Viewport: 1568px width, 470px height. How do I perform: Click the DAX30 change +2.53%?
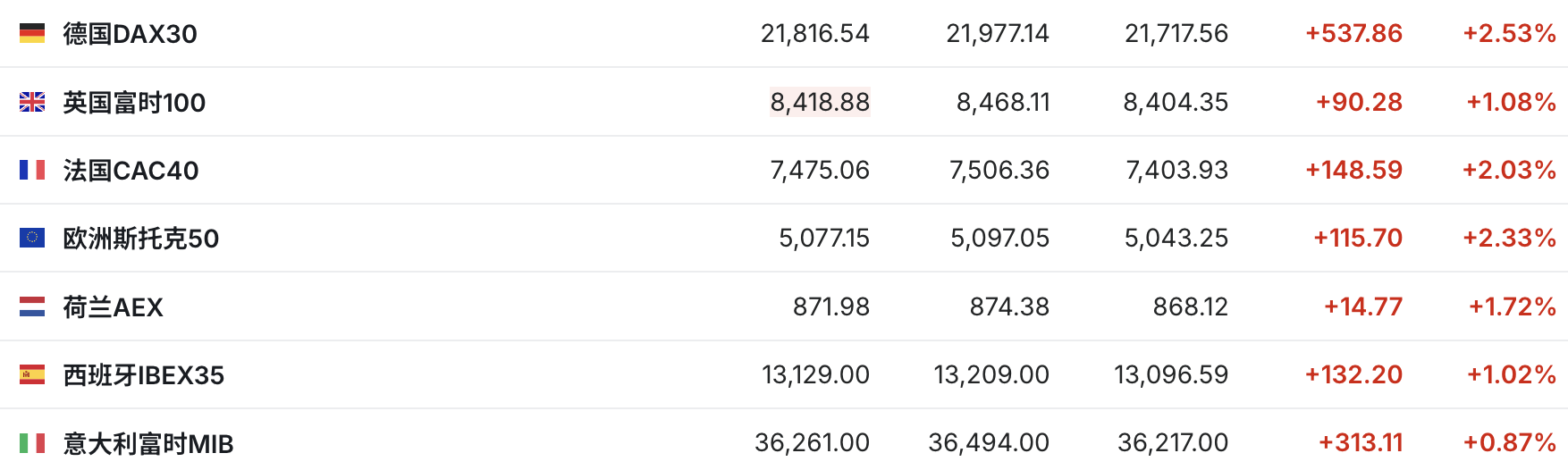point(1509,34)
